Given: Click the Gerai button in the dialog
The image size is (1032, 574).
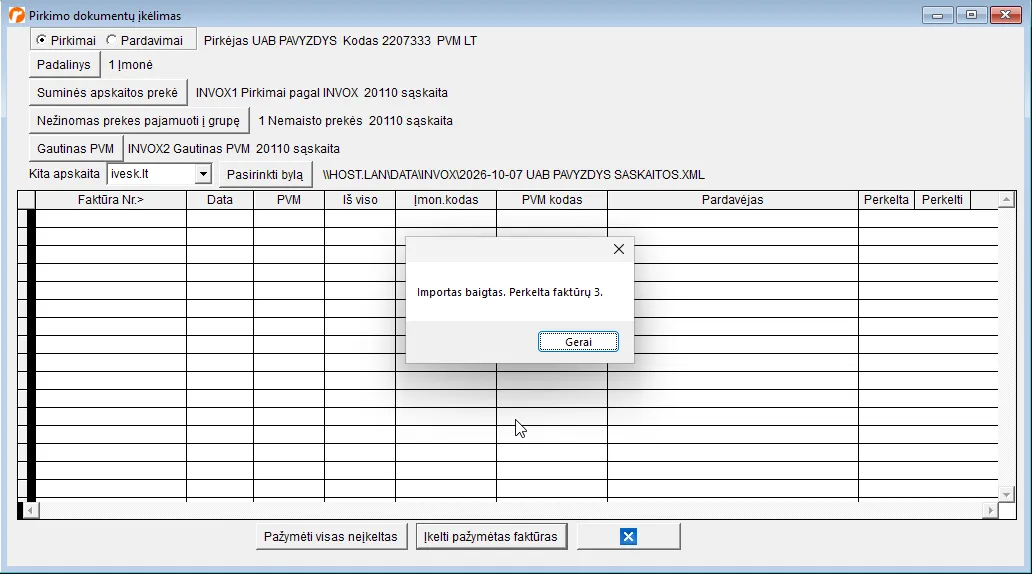Looking at the screenshot, I should pyautogui.click(x=578, y=342).
